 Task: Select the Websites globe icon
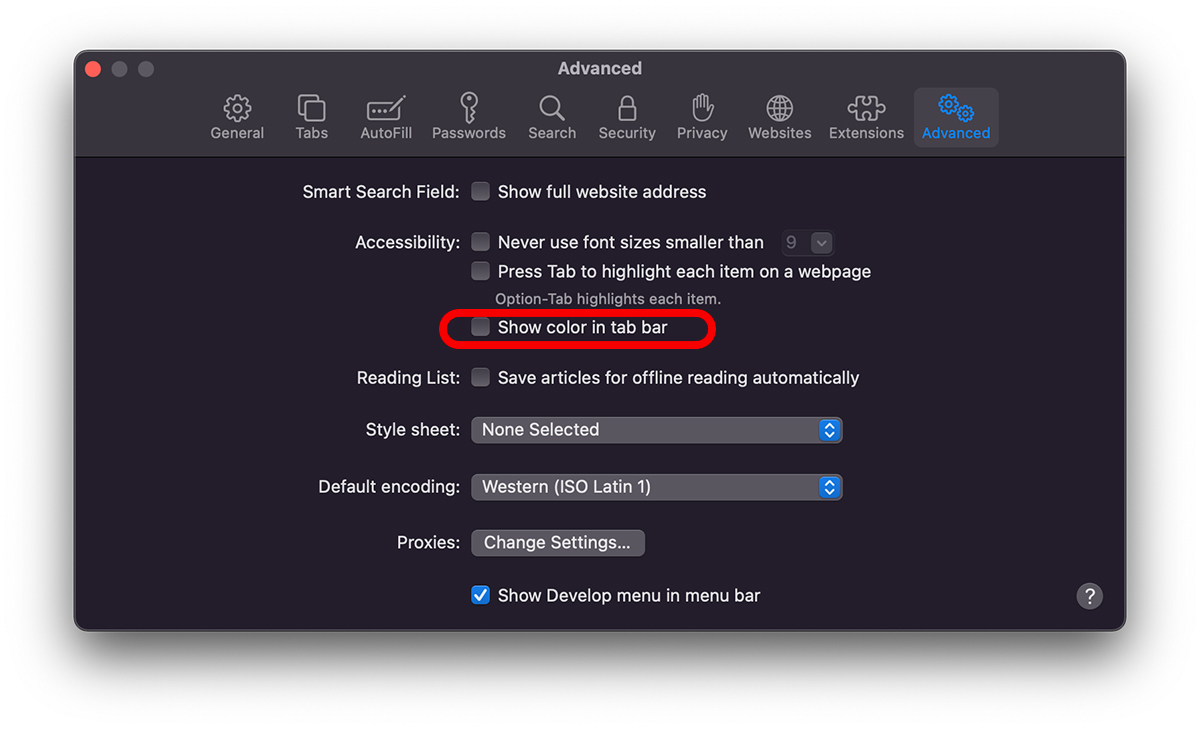point(780,117)
